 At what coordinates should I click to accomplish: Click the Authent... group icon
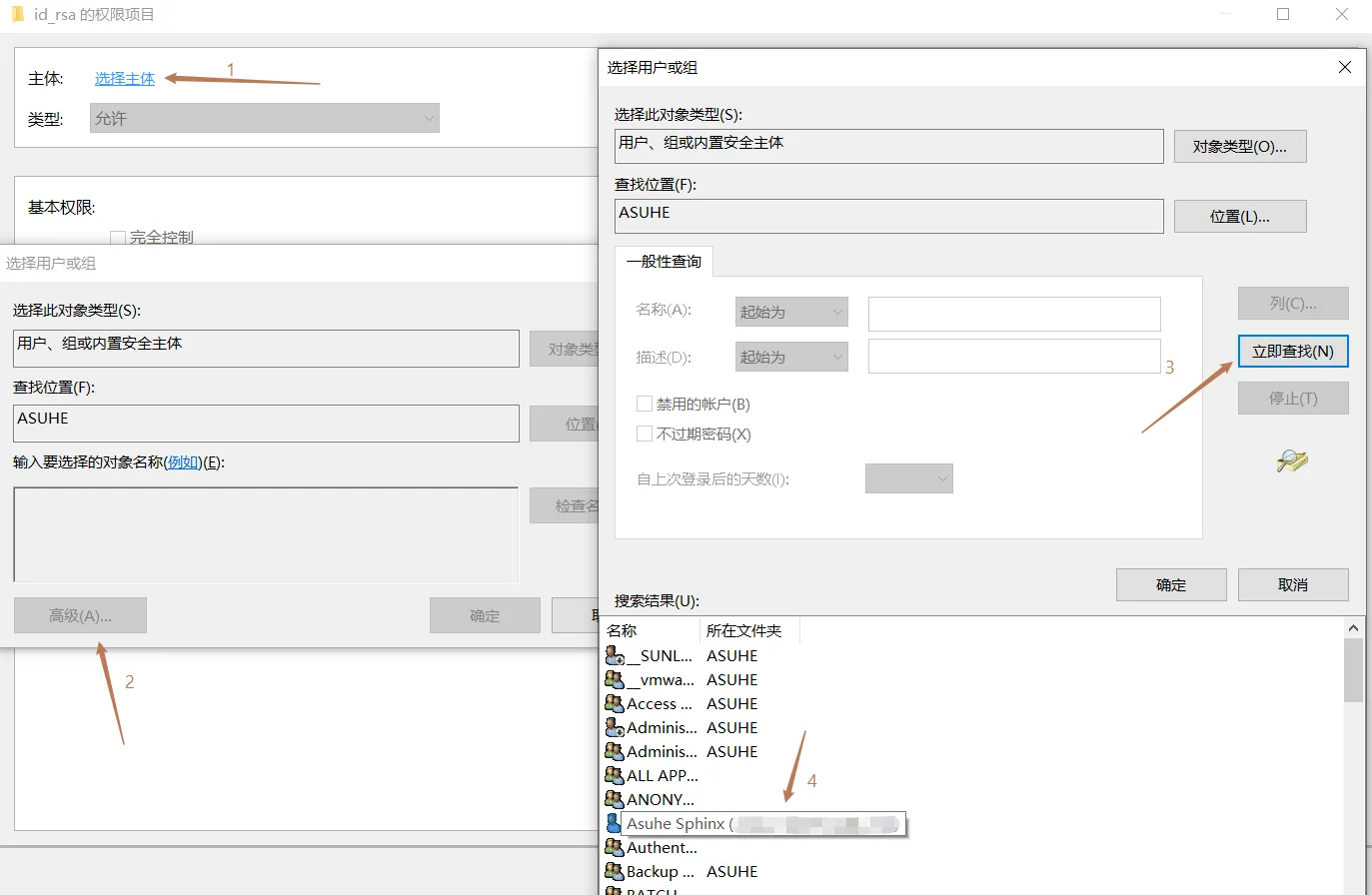tap(615, 847)
